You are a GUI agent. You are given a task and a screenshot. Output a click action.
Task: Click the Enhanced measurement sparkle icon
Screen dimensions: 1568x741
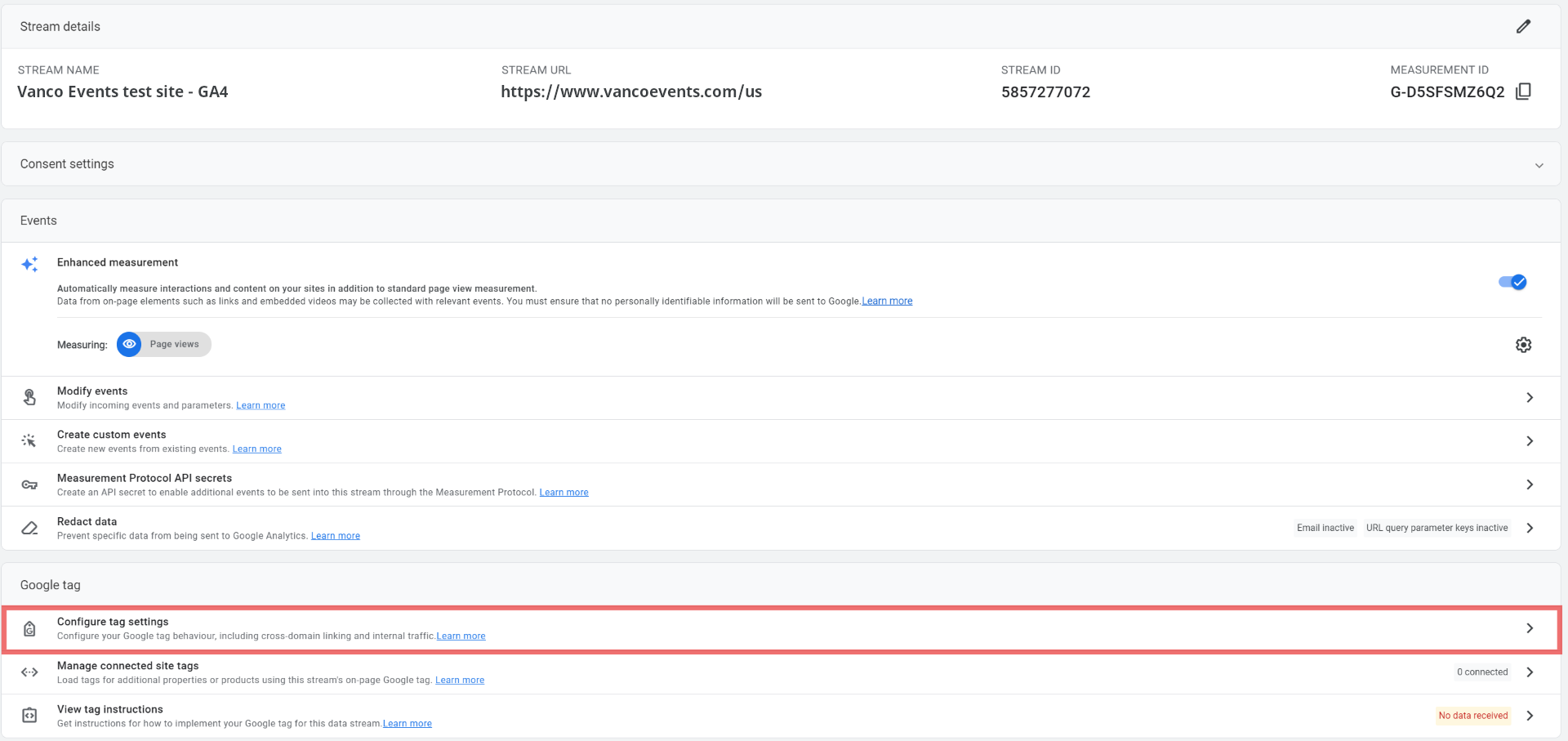point(30,264)
